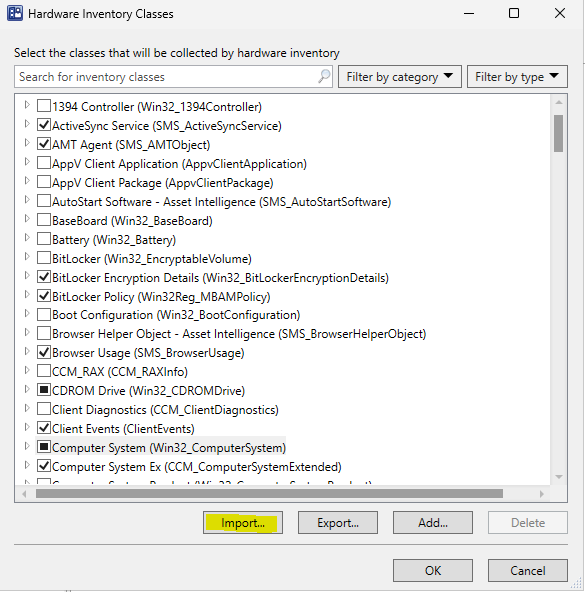The height and width of the screenshot is (592, 585).
Task: Enable AppV Client Package checkbox
Action: pos(44,182)
